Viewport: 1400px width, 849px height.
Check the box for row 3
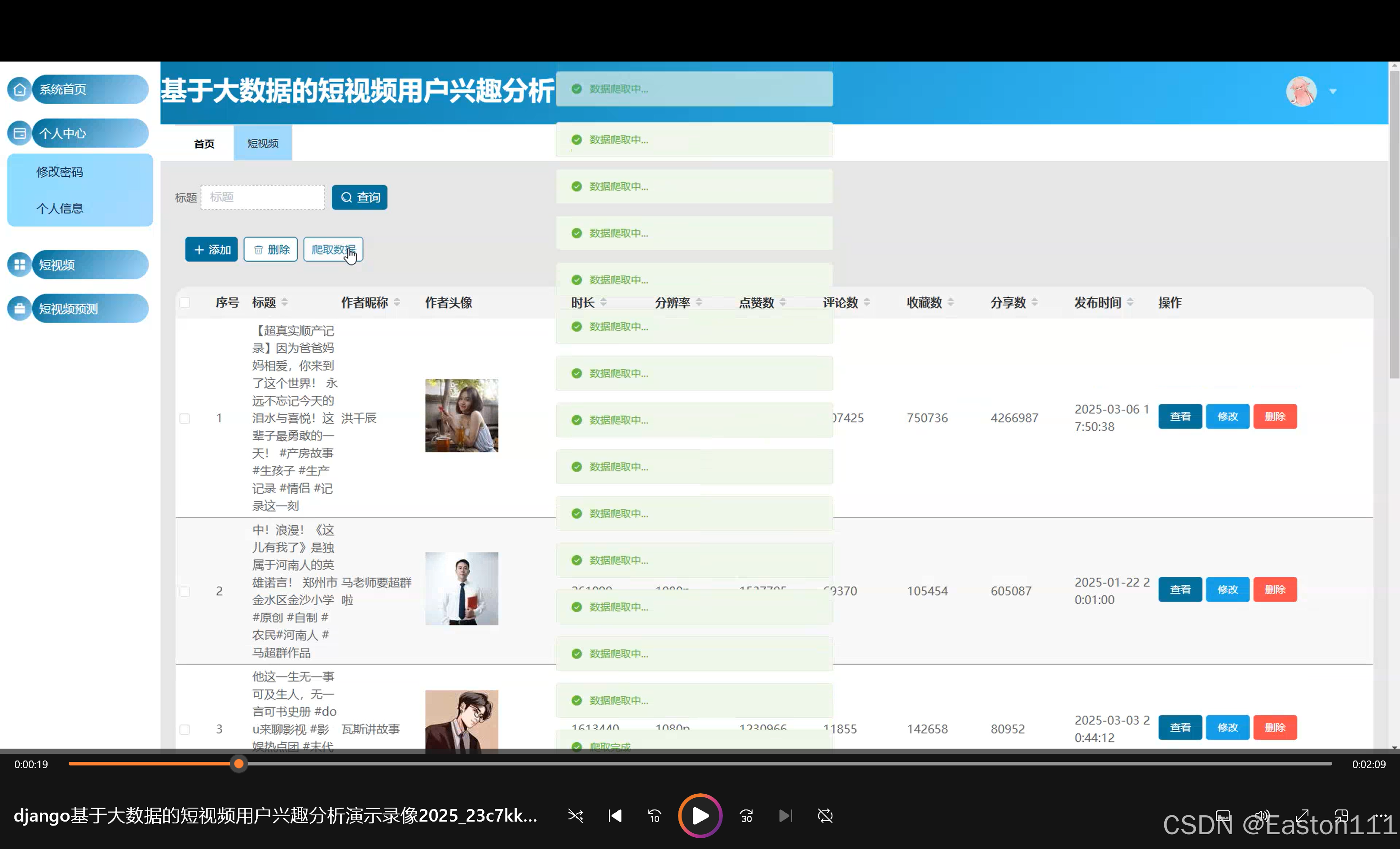(x=185, y=729)
